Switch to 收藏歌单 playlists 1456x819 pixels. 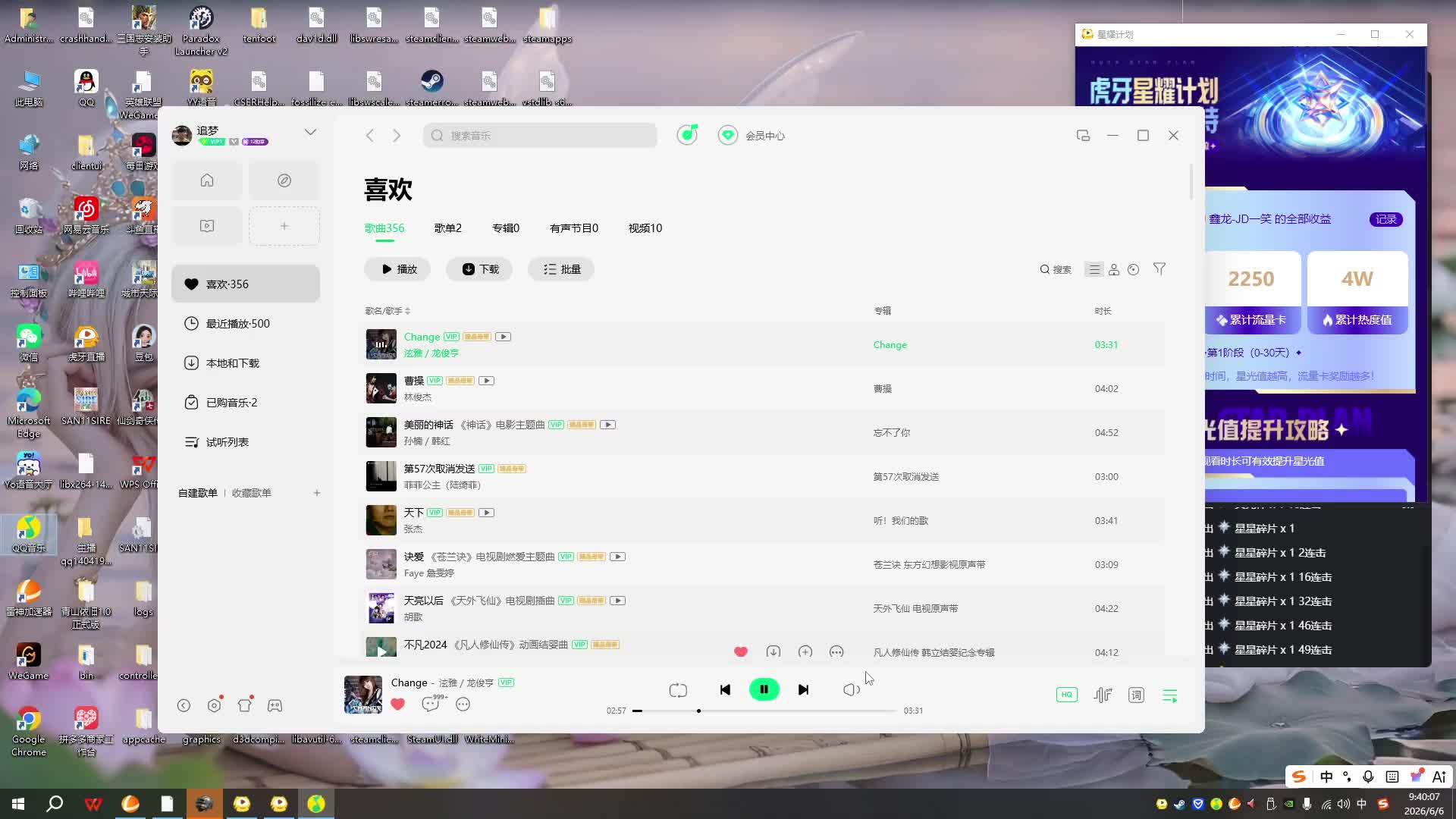(252, 493)
